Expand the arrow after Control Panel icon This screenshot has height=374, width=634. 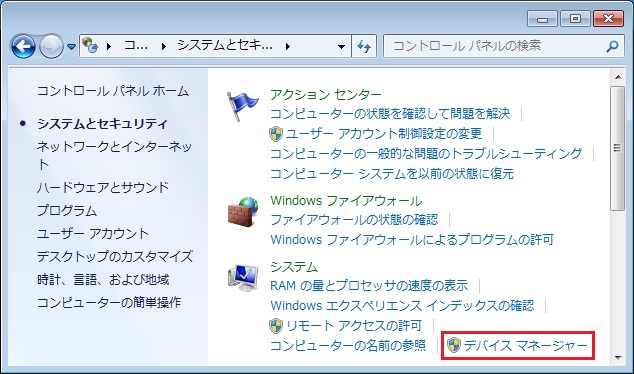point(109,46)
